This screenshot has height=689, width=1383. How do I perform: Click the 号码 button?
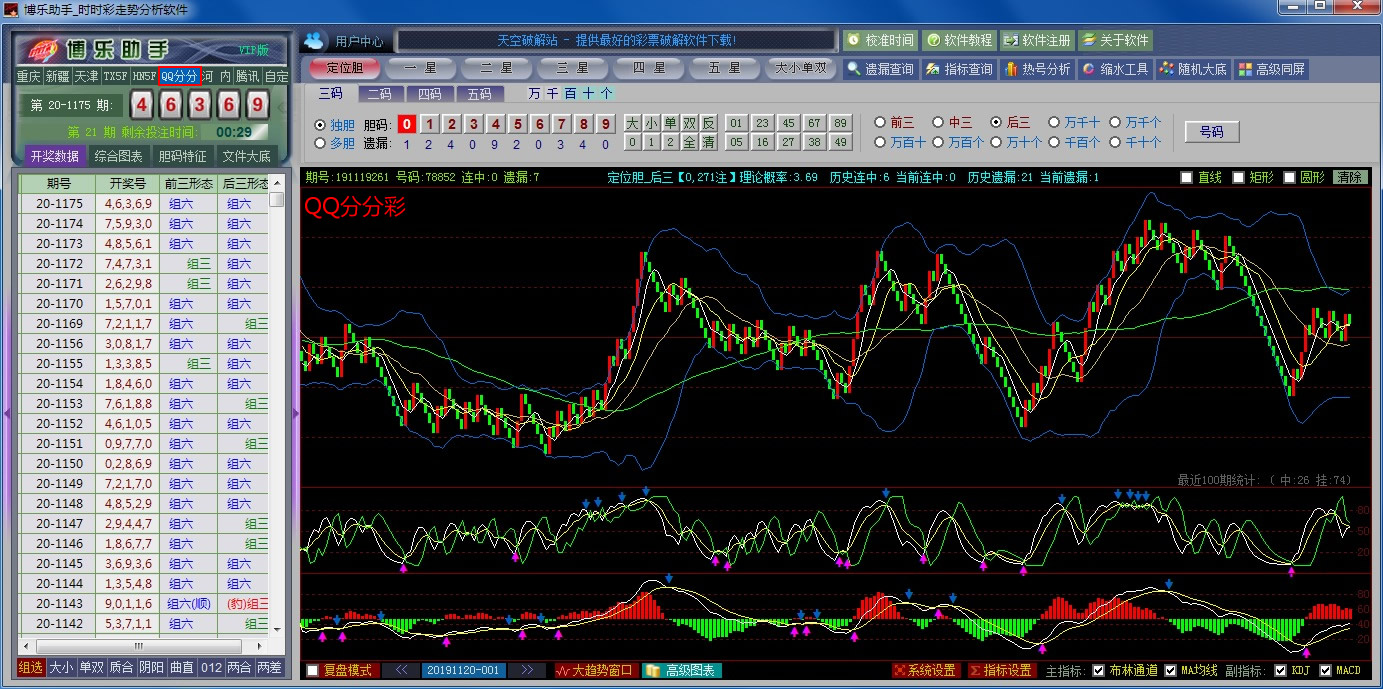pyautogui.click(x=1211, y=132)
